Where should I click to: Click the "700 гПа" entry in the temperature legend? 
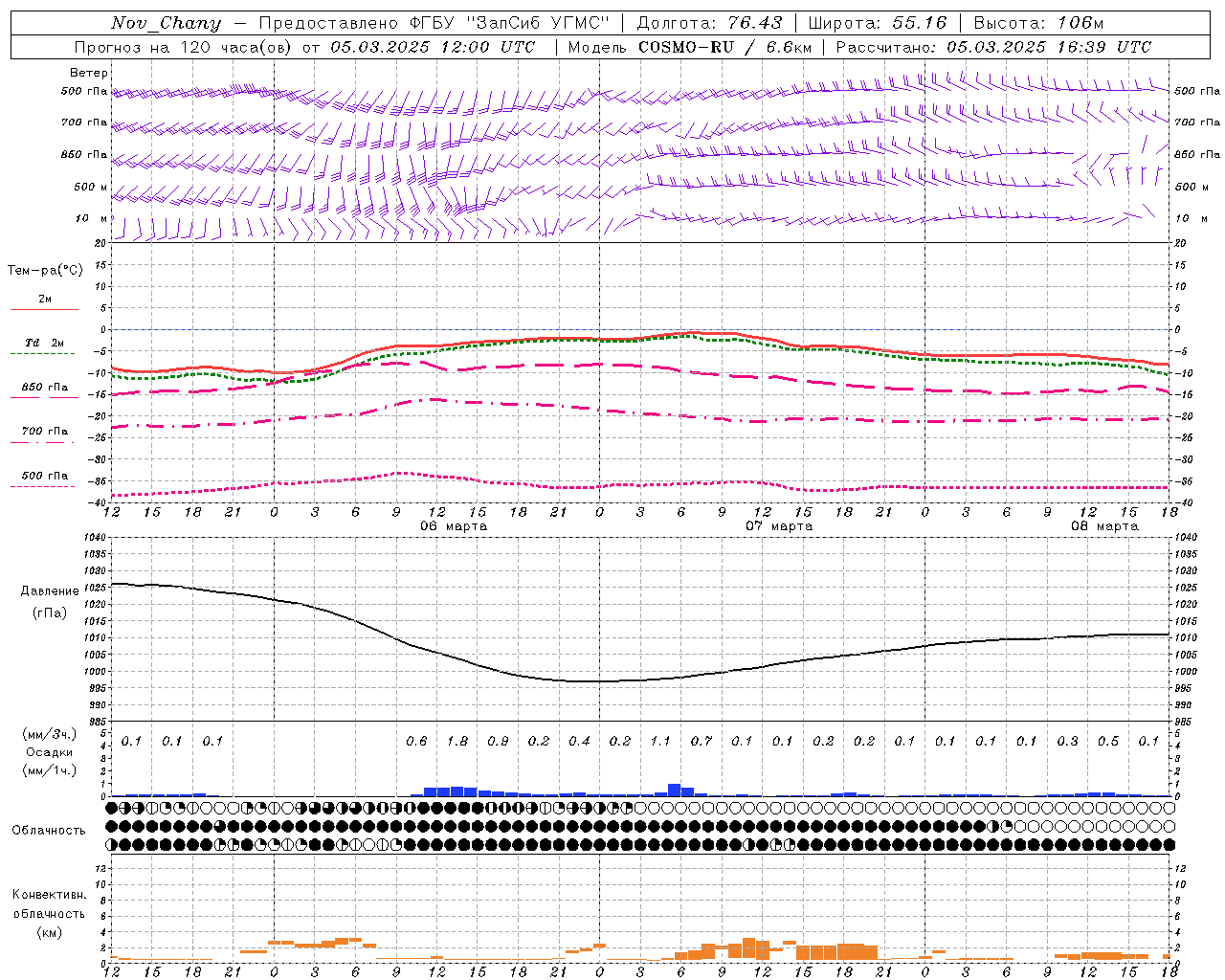click(44, 432)
